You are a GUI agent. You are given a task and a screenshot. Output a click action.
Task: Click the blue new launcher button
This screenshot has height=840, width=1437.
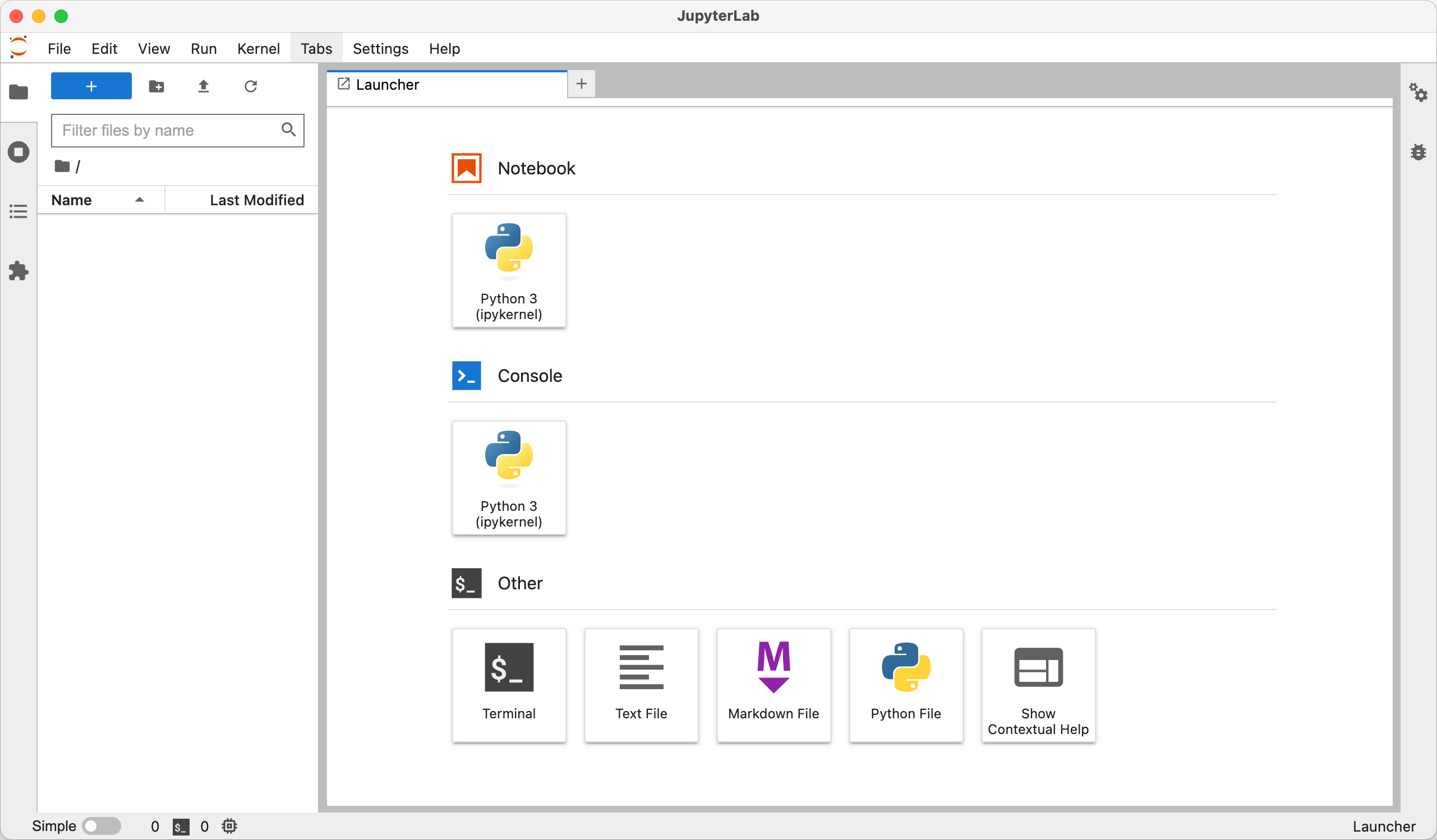point(91,86)
